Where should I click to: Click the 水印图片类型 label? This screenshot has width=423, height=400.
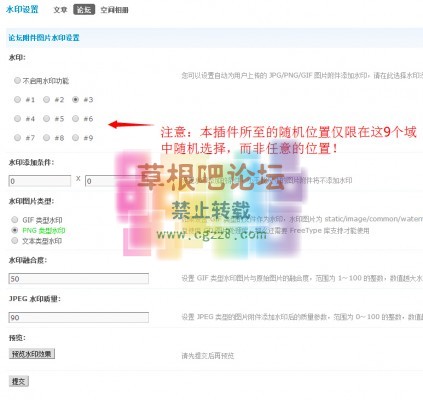(x=31, y=201)
